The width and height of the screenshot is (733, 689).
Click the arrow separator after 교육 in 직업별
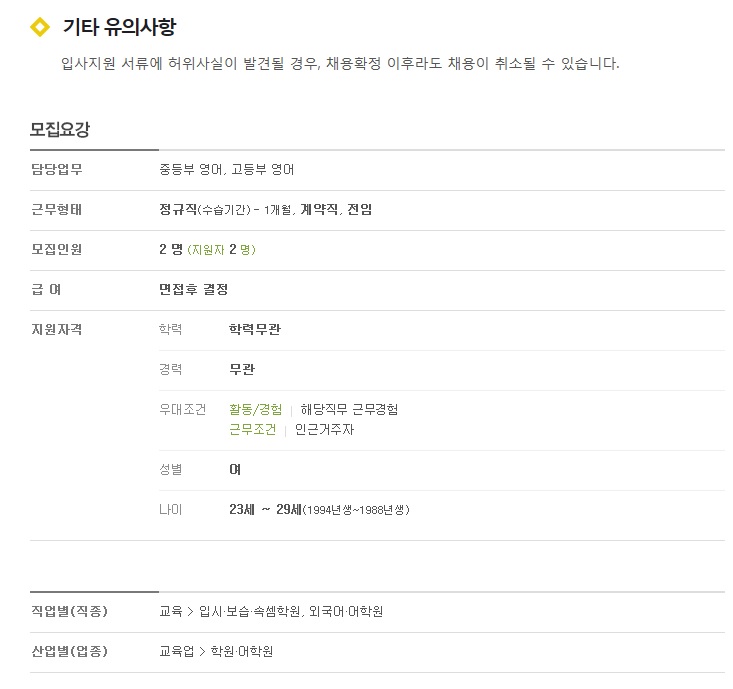pyautogui.click(x=190, y=611)
